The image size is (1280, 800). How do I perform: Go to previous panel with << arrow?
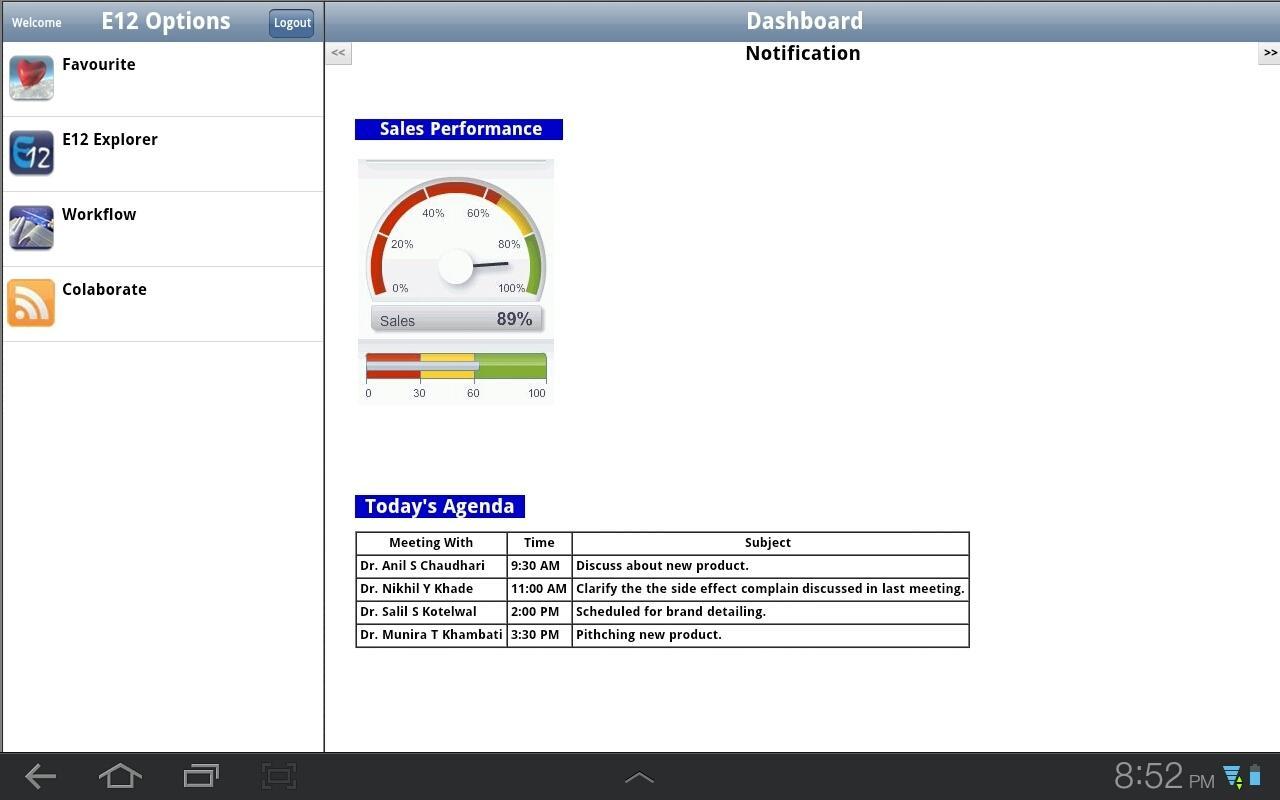point(338,53)
